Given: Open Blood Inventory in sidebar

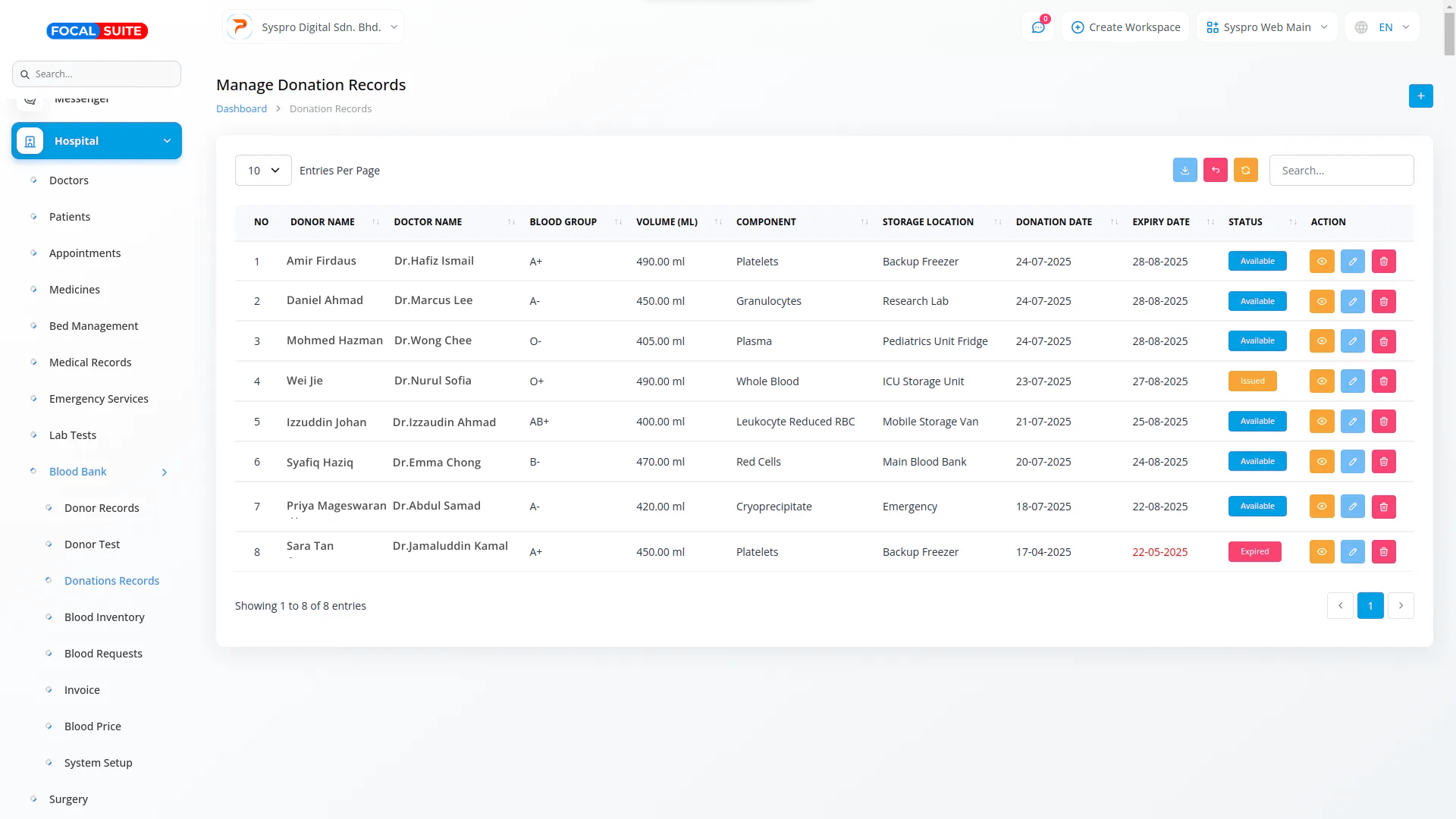Looking at the screenshot, I should coord(105,617).
